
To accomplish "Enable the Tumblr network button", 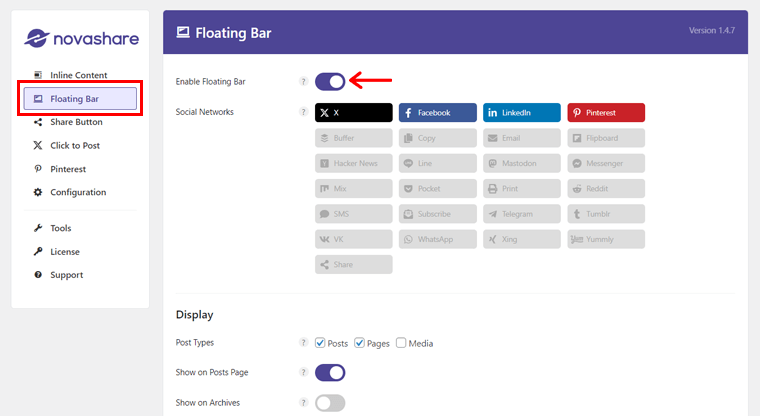I will coord(606,214).
